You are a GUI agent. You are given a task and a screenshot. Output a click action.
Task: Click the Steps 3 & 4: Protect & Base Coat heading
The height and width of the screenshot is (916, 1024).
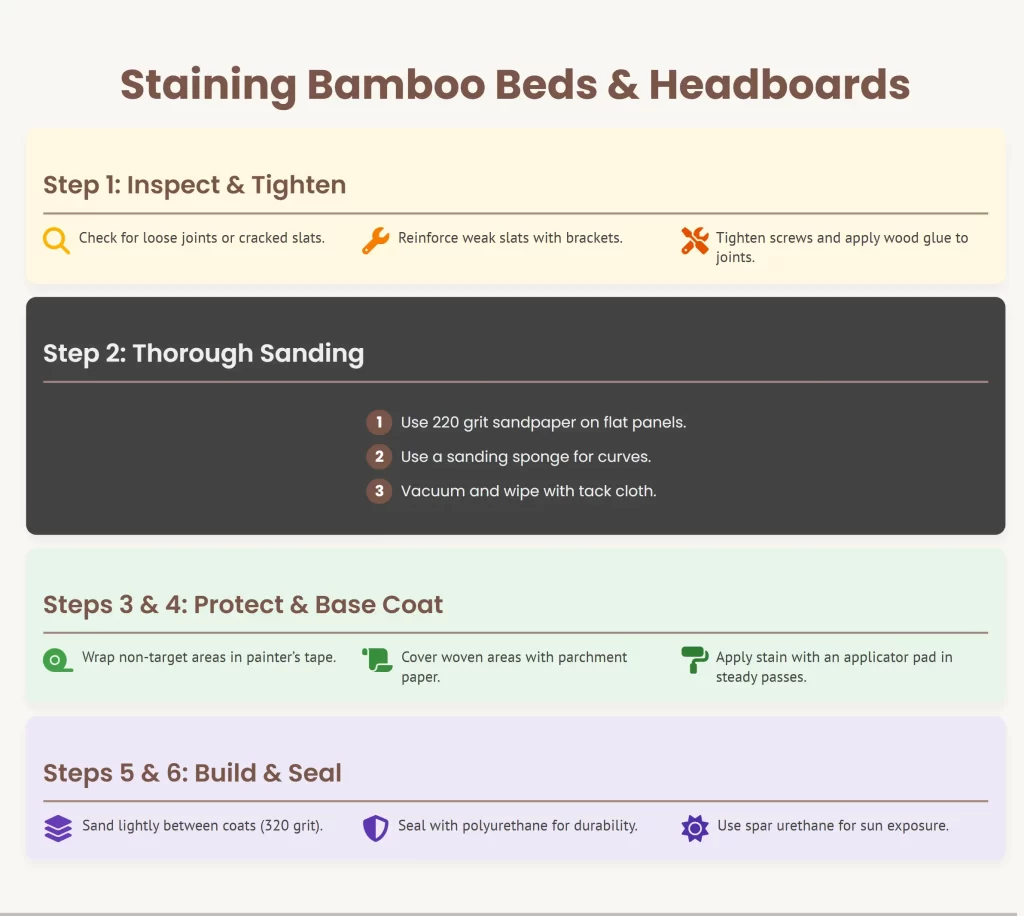coord(243,605)
